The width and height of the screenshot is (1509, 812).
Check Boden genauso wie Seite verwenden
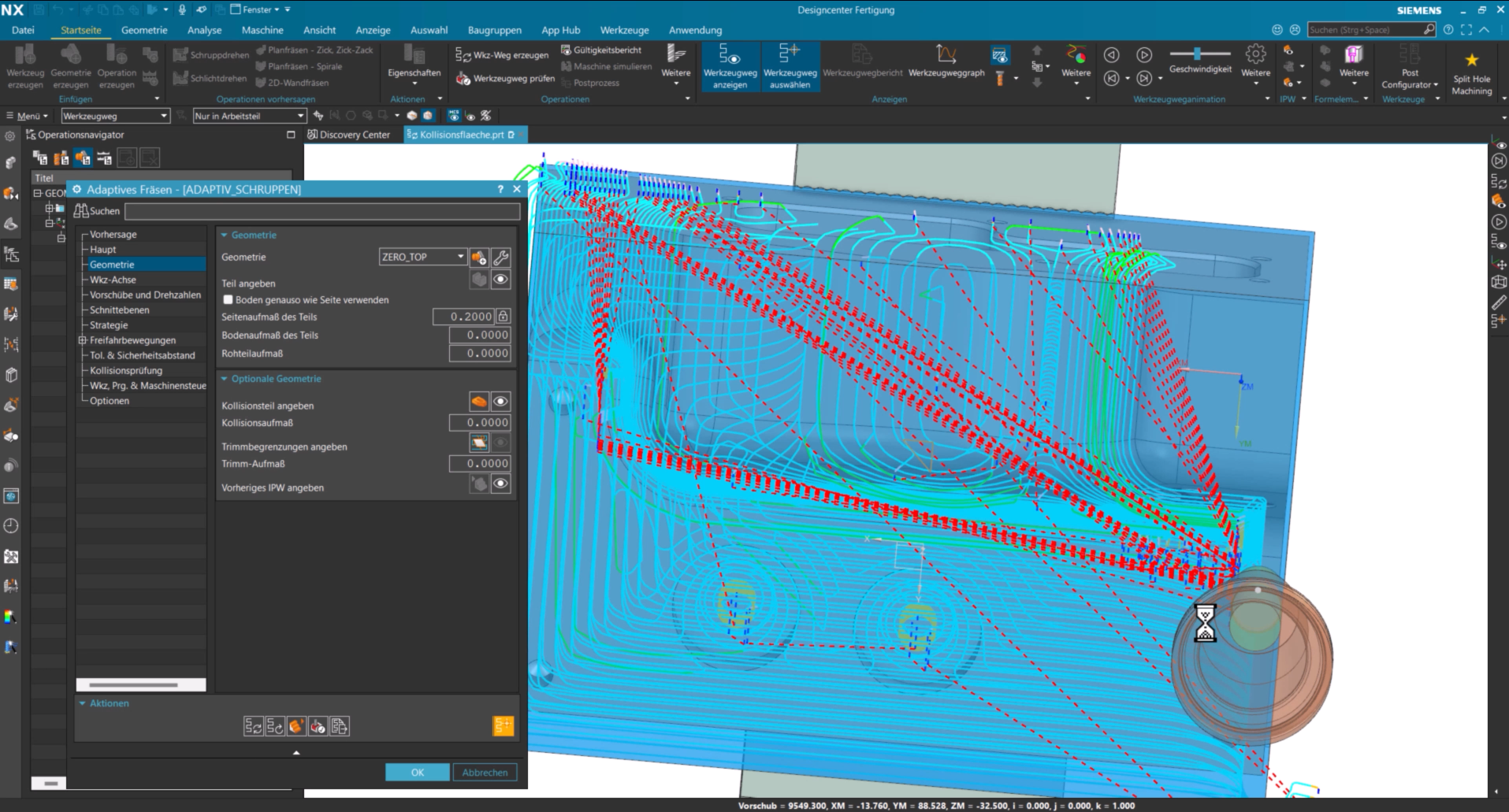point(228,300)
